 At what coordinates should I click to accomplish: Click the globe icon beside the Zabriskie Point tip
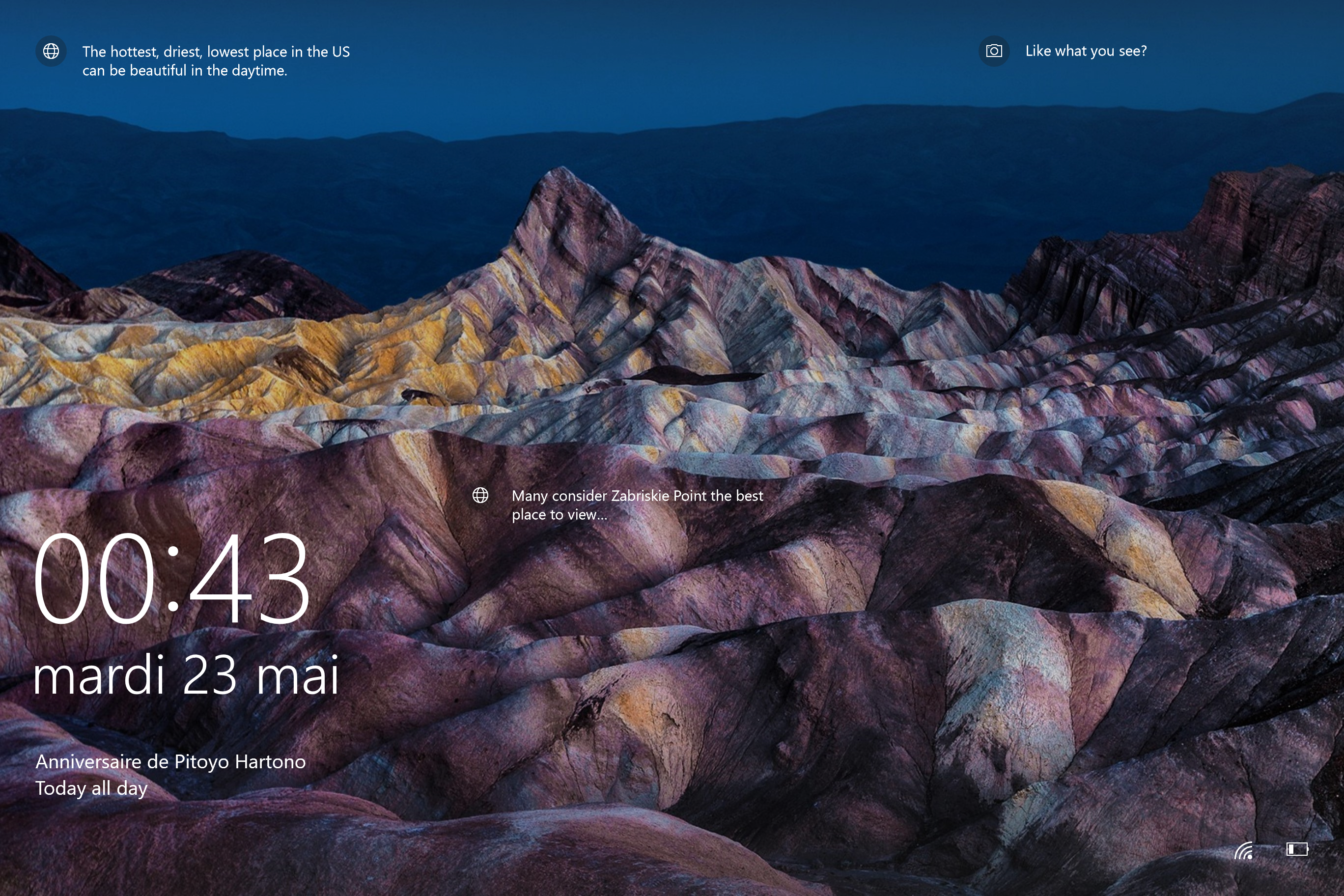coord(480,495)
